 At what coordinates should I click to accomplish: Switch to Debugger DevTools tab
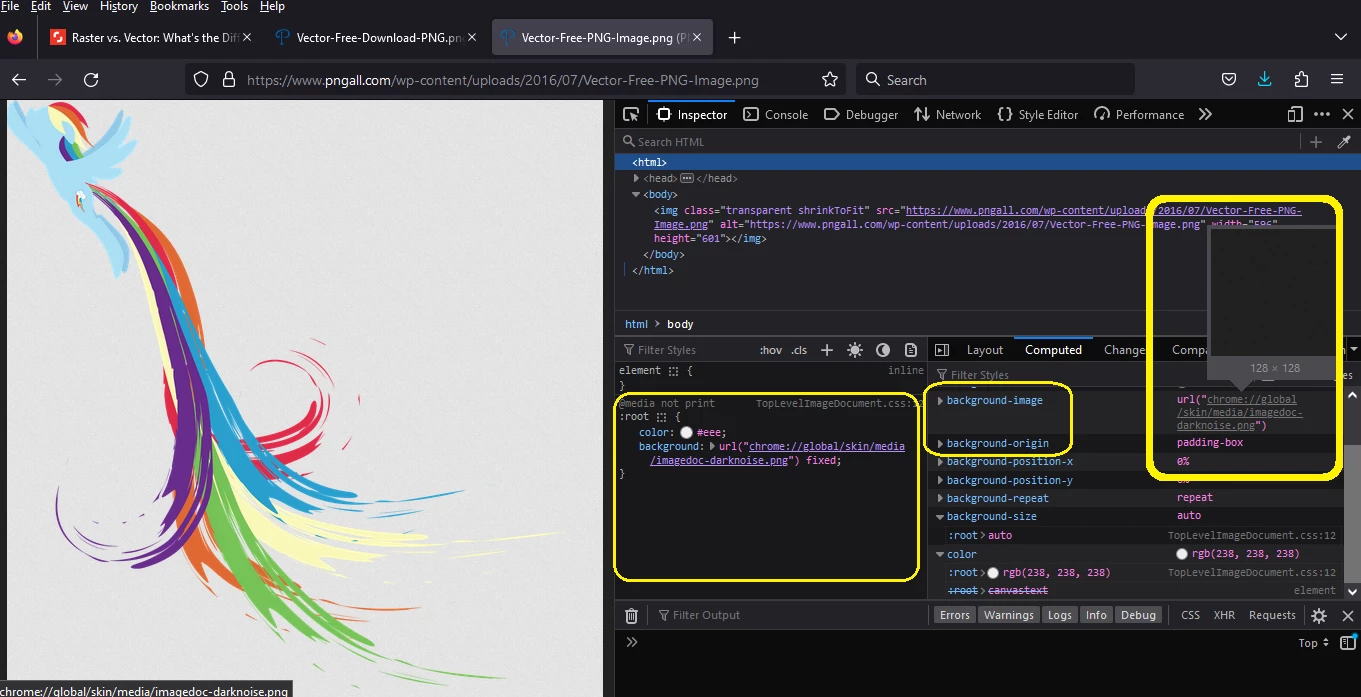click(861, 115)
